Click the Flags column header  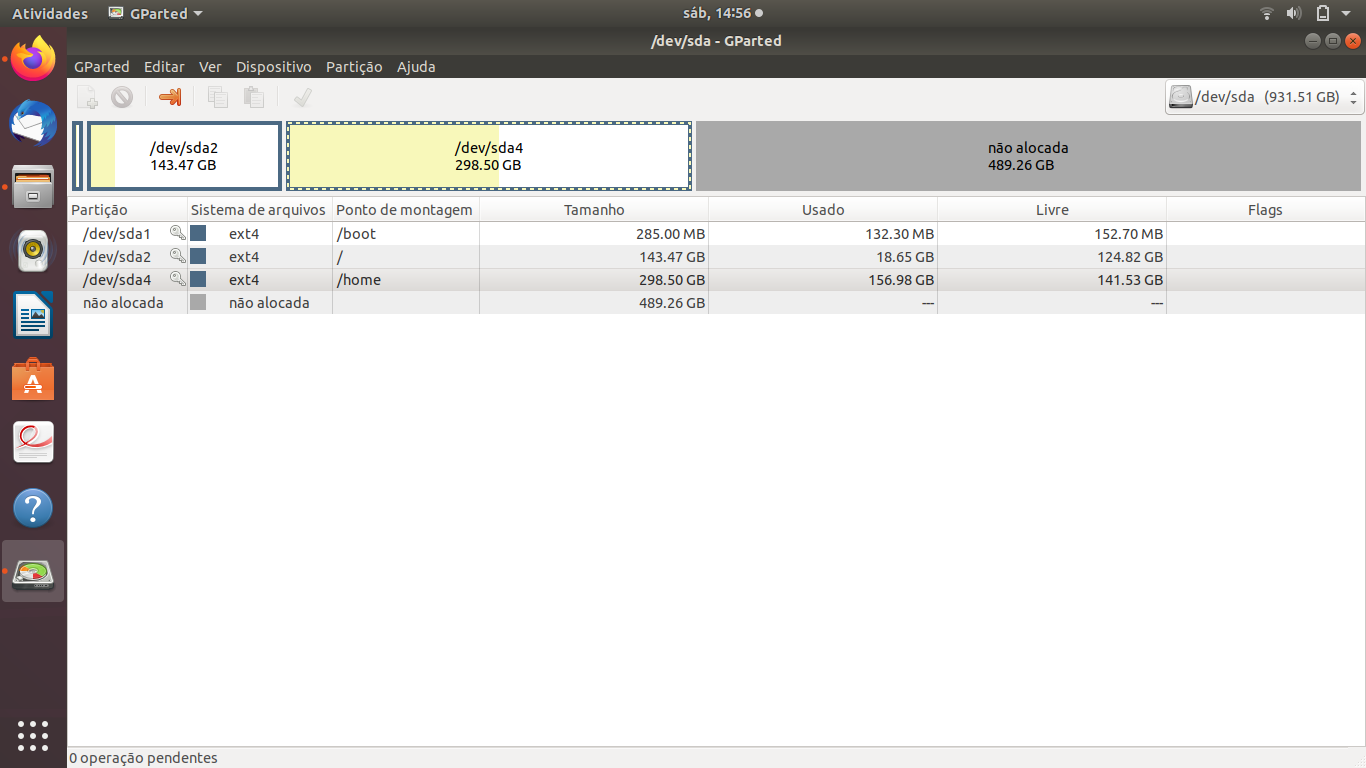point(1265,210)
